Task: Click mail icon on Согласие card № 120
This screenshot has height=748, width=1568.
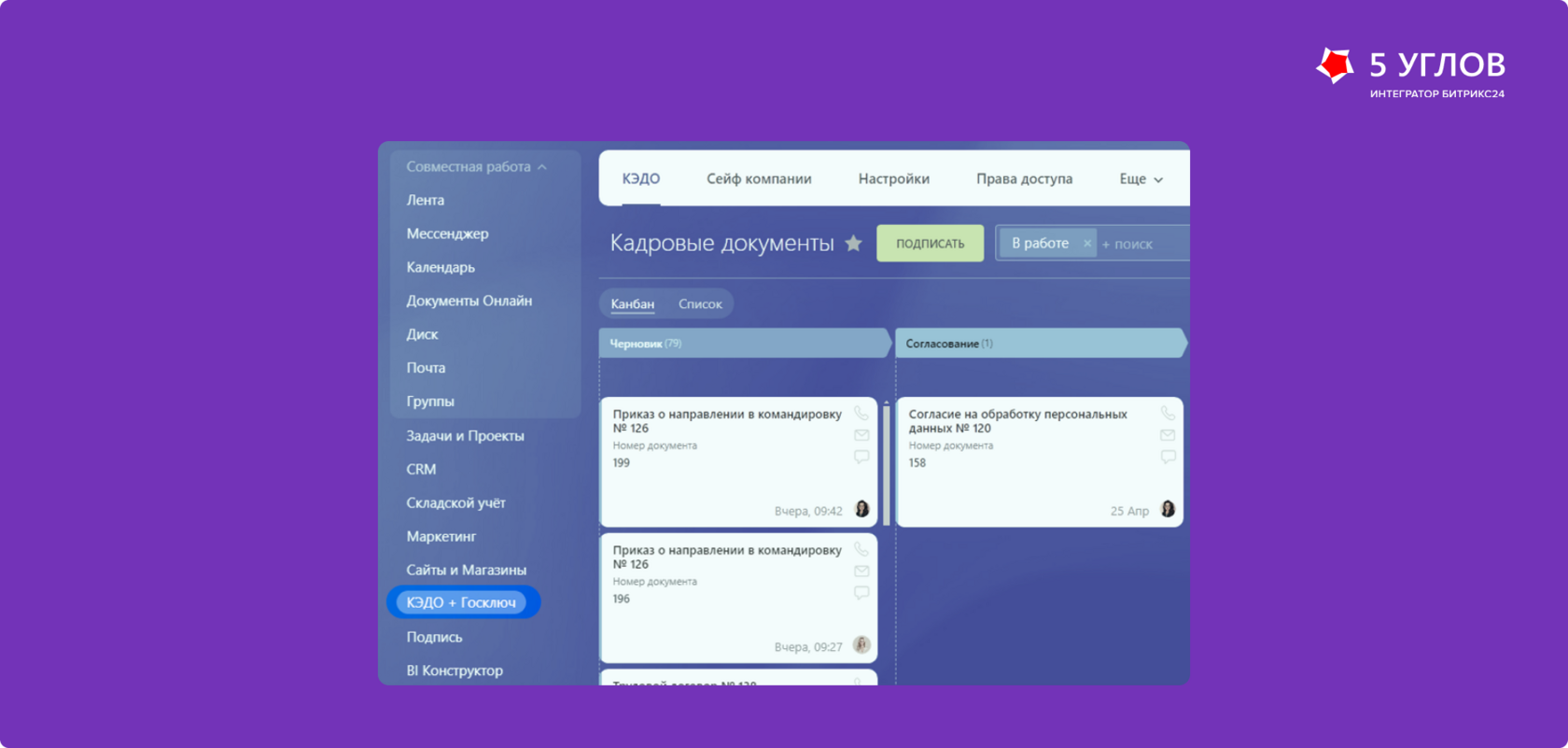Action: click(x=1168, y=435)
